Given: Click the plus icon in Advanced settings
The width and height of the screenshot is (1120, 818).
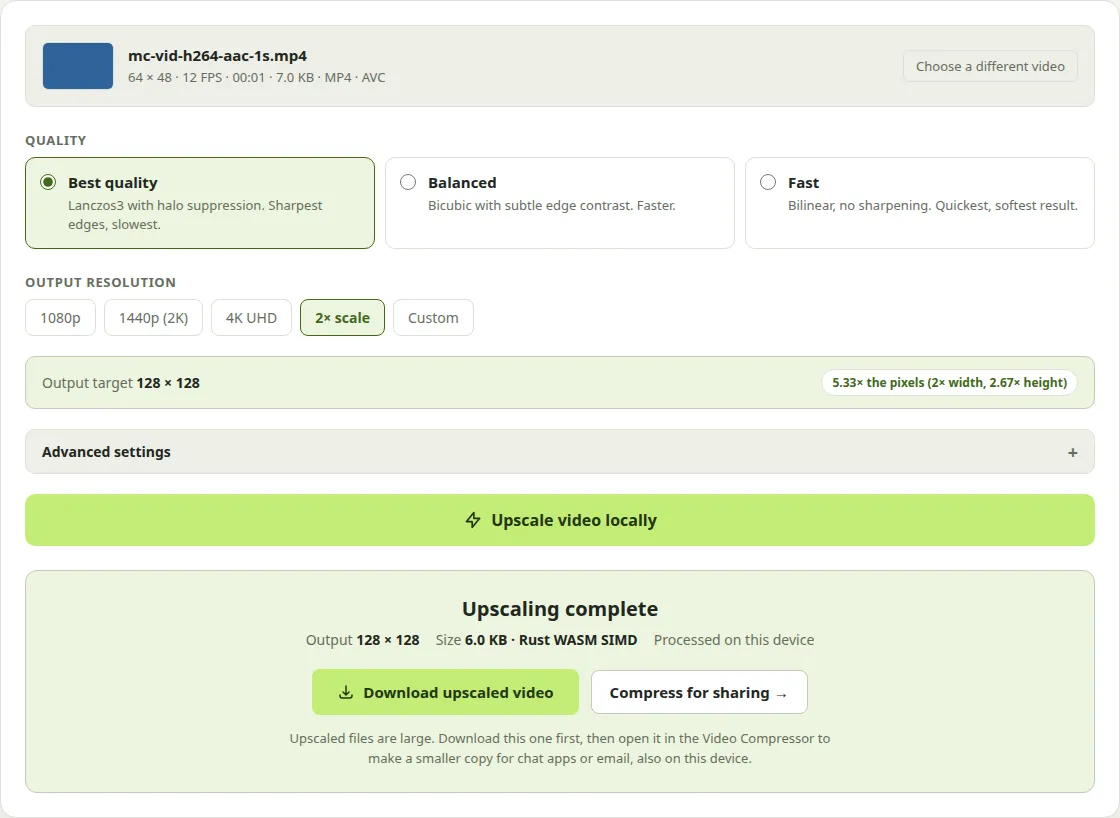Looking at the screenshot, I should tap(1072, 452).
